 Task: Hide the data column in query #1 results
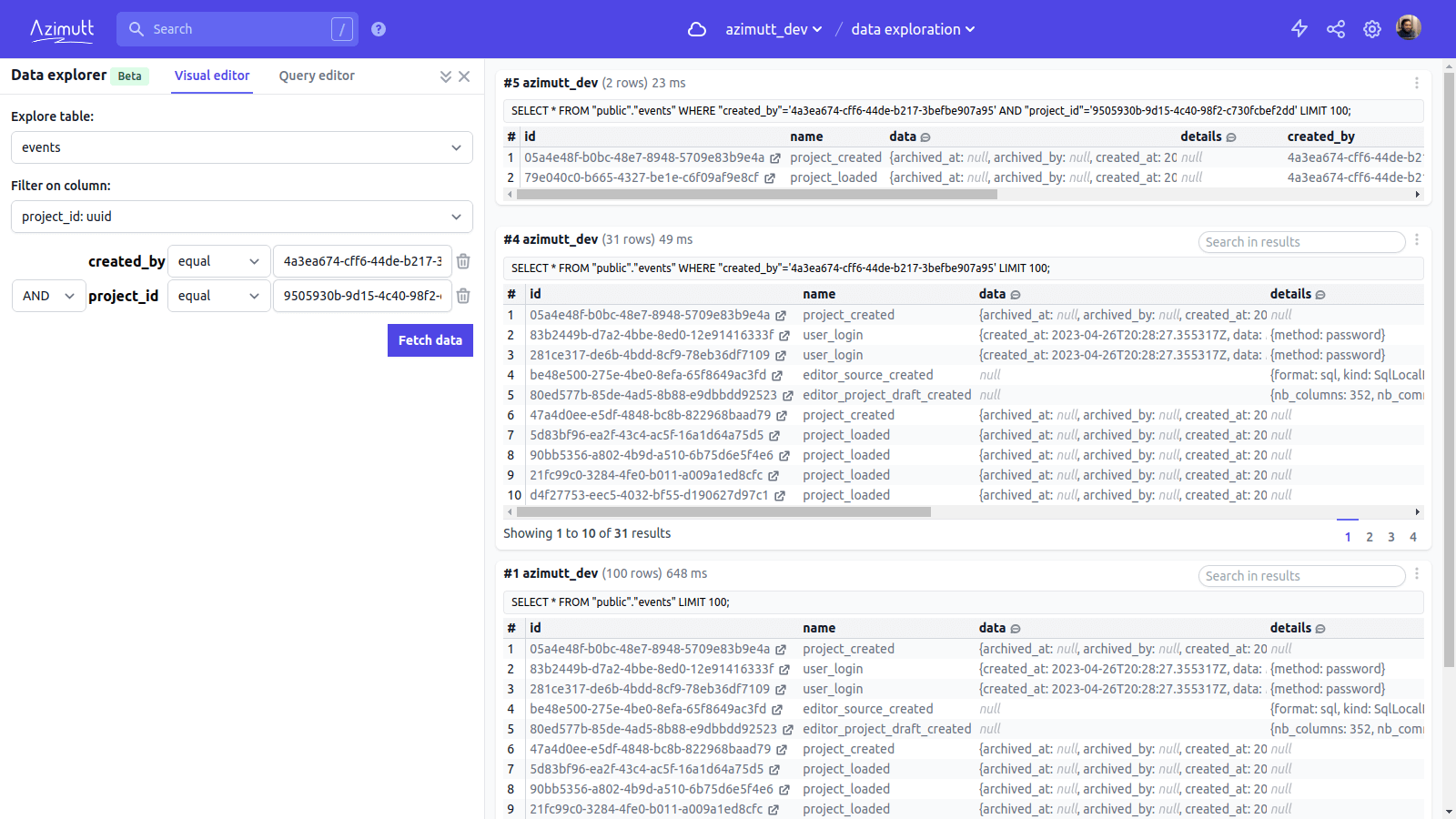[1016, 628]
